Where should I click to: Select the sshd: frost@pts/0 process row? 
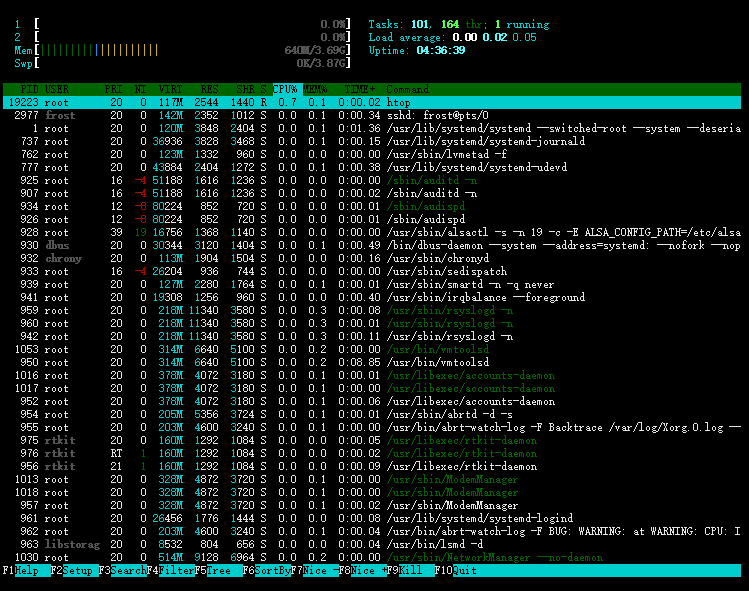tap(372, 115)
